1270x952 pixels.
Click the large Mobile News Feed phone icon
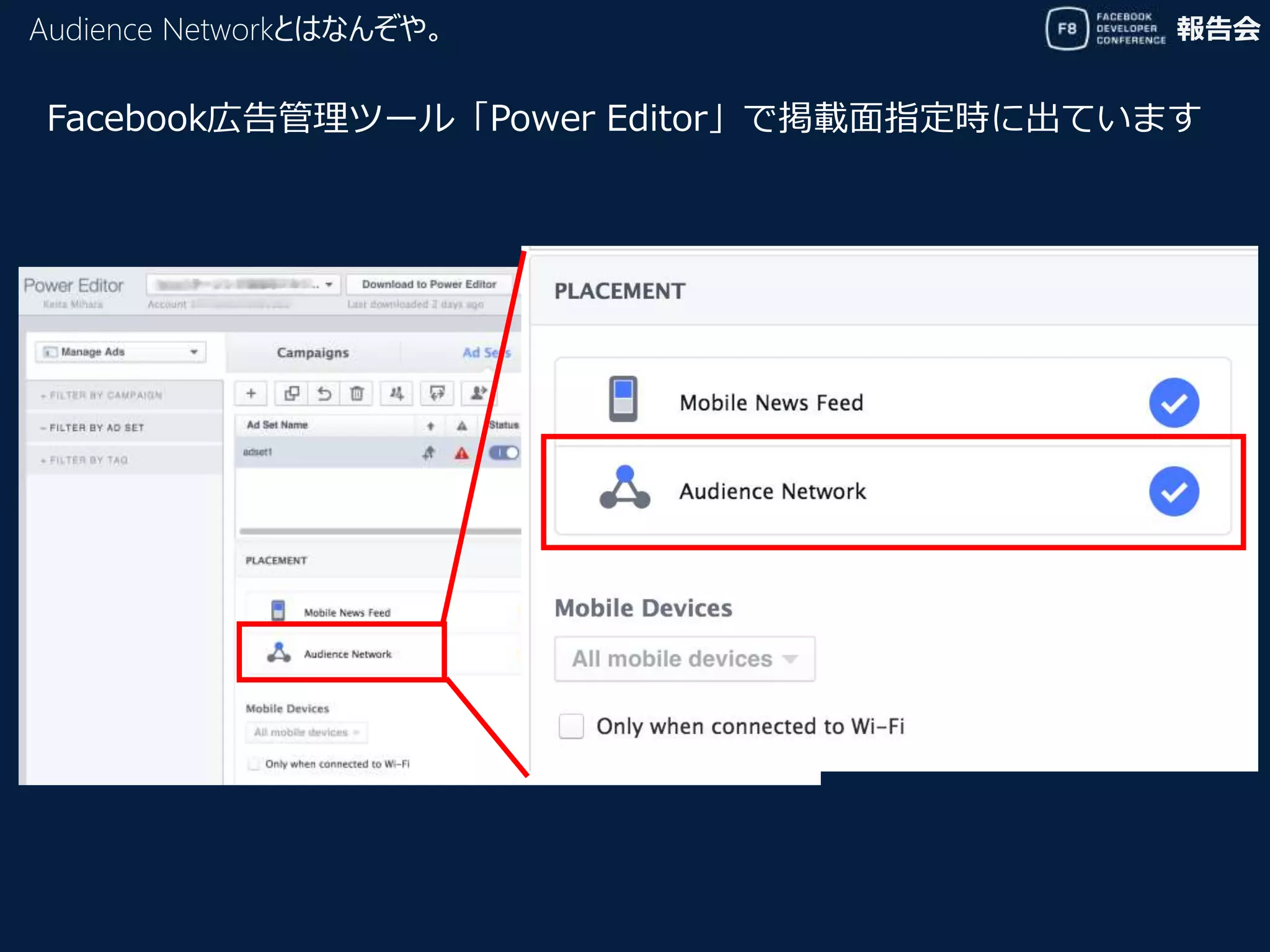[623, 399]
